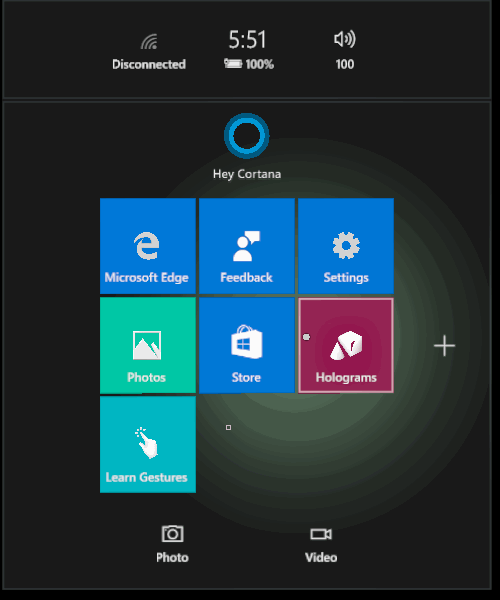Screen dimensions: 500x600
Task: Click the volume value "100"
Action: [x=345, y=64]
